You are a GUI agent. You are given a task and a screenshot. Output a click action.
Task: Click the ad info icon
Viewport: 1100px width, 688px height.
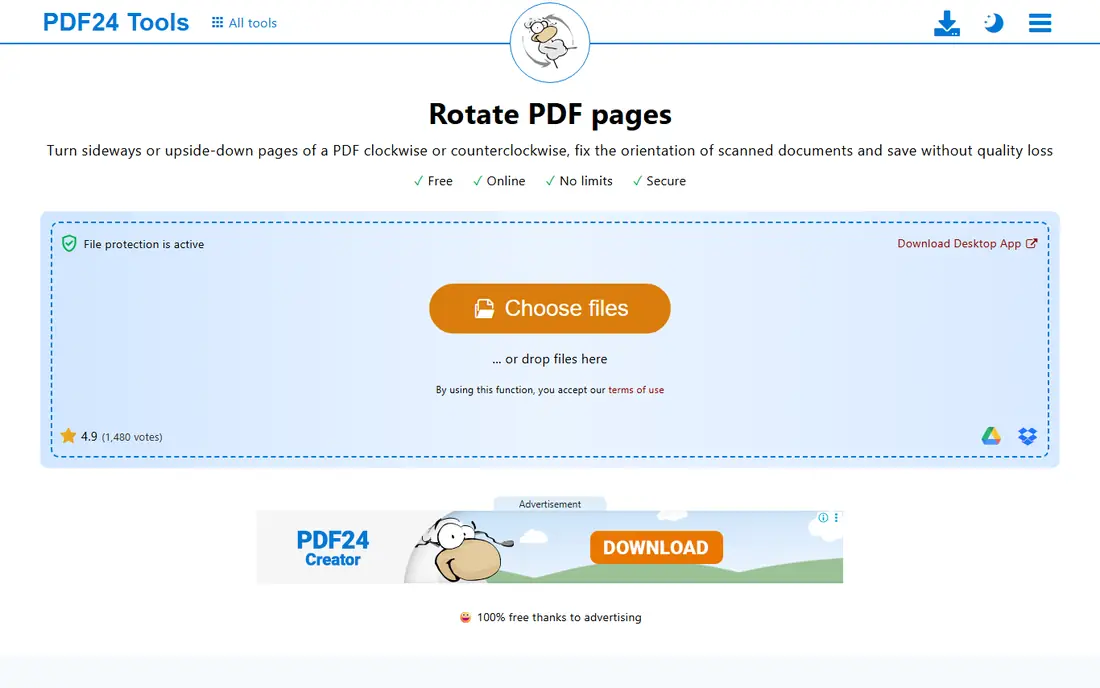(x=823, y=518)
